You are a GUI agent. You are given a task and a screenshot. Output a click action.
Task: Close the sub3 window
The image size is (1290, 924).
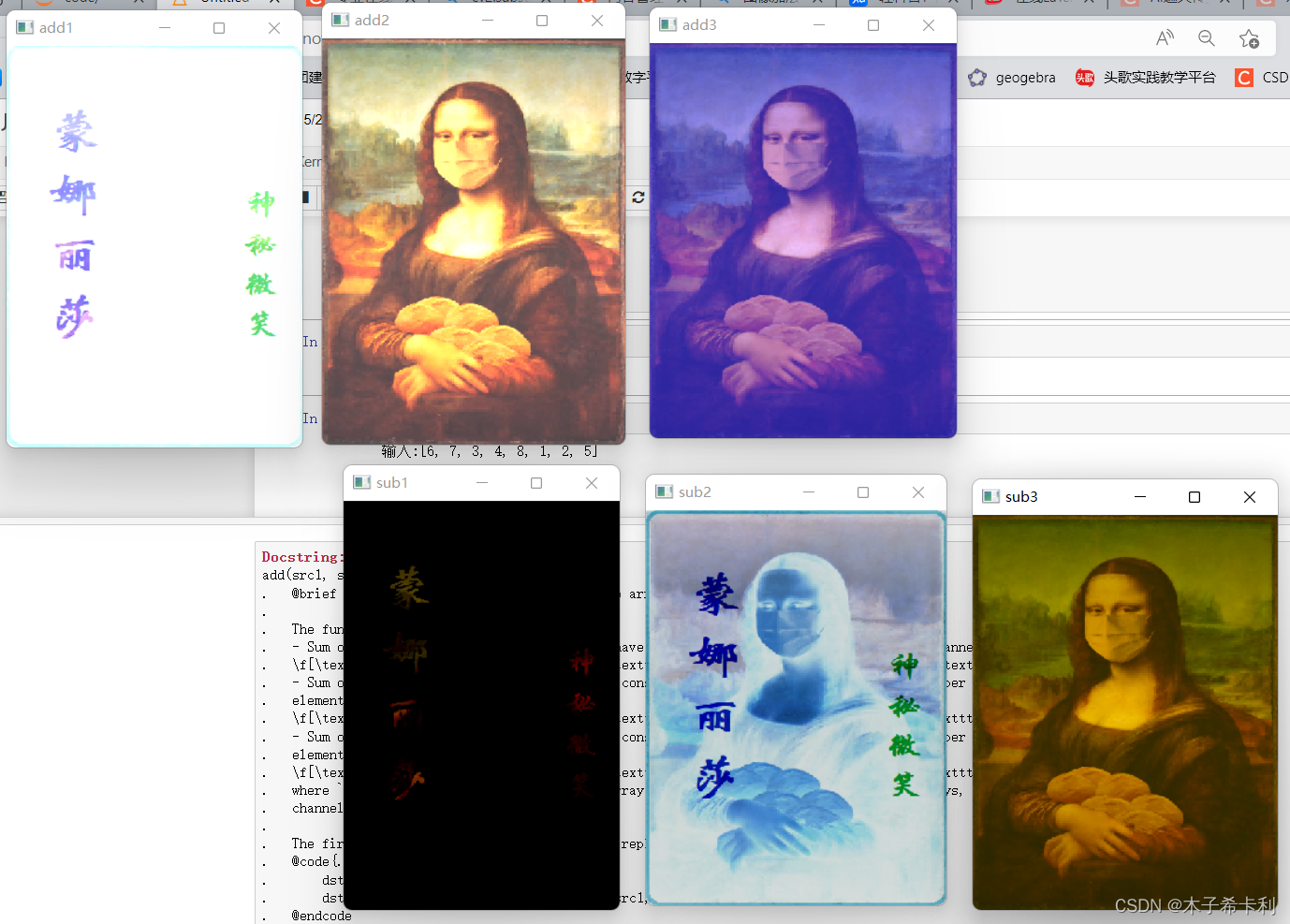click(x=1250, y=497)
